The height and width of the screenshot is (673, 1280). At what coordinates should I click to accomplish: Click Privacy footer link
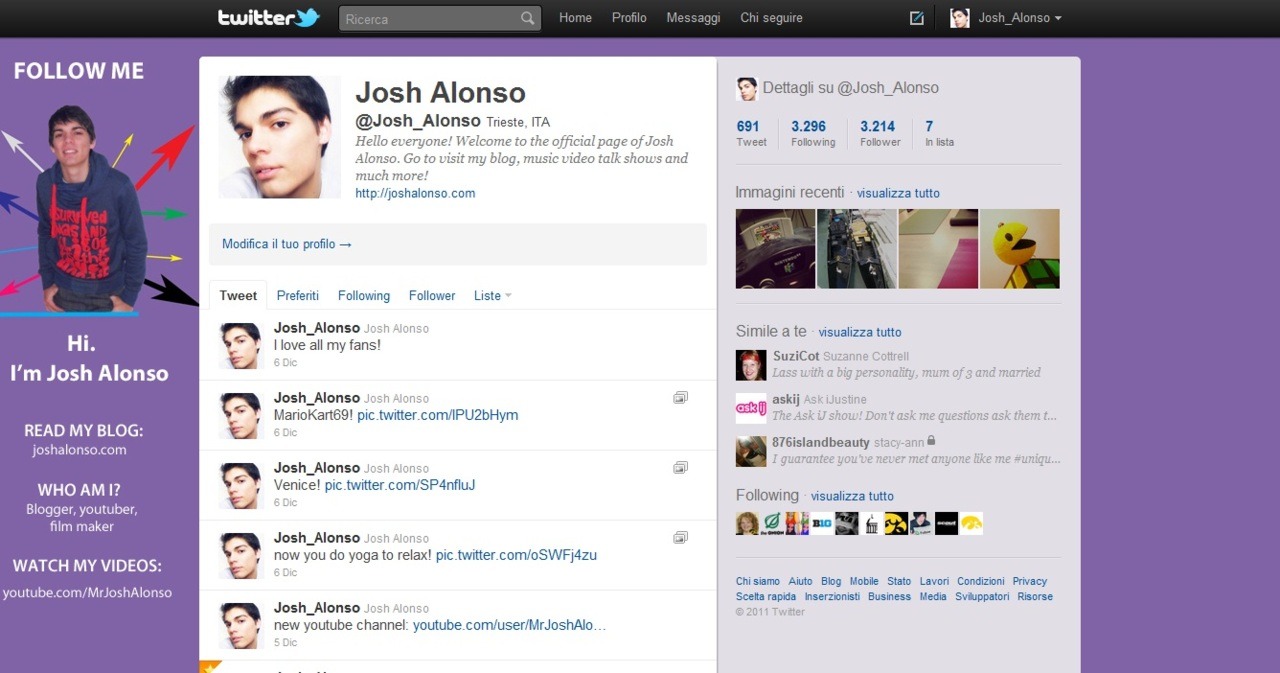(1029, 581)
